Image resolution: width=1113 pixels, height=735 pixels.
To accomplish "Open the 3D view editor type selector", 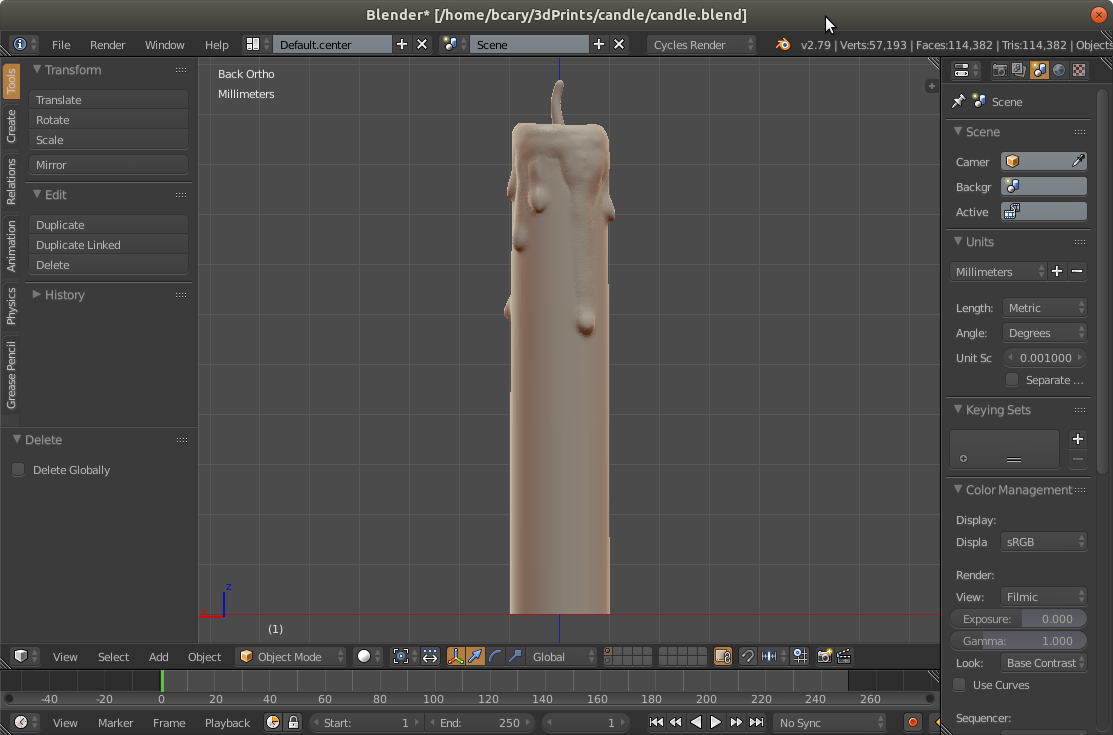I will tap(26, 656).
